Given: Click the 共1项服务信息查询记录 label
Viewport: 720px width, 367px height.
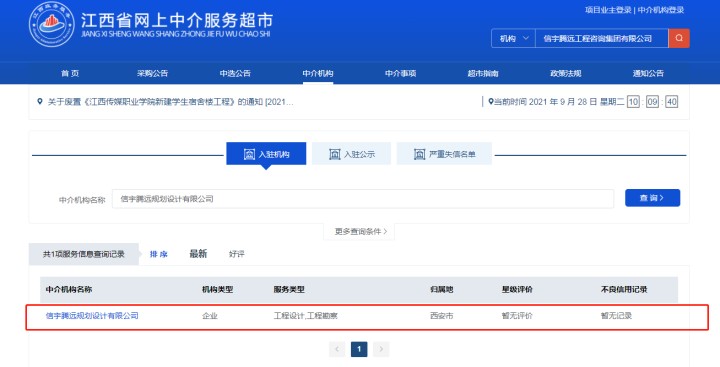Looking at the screenshot, I should [84, 254].
